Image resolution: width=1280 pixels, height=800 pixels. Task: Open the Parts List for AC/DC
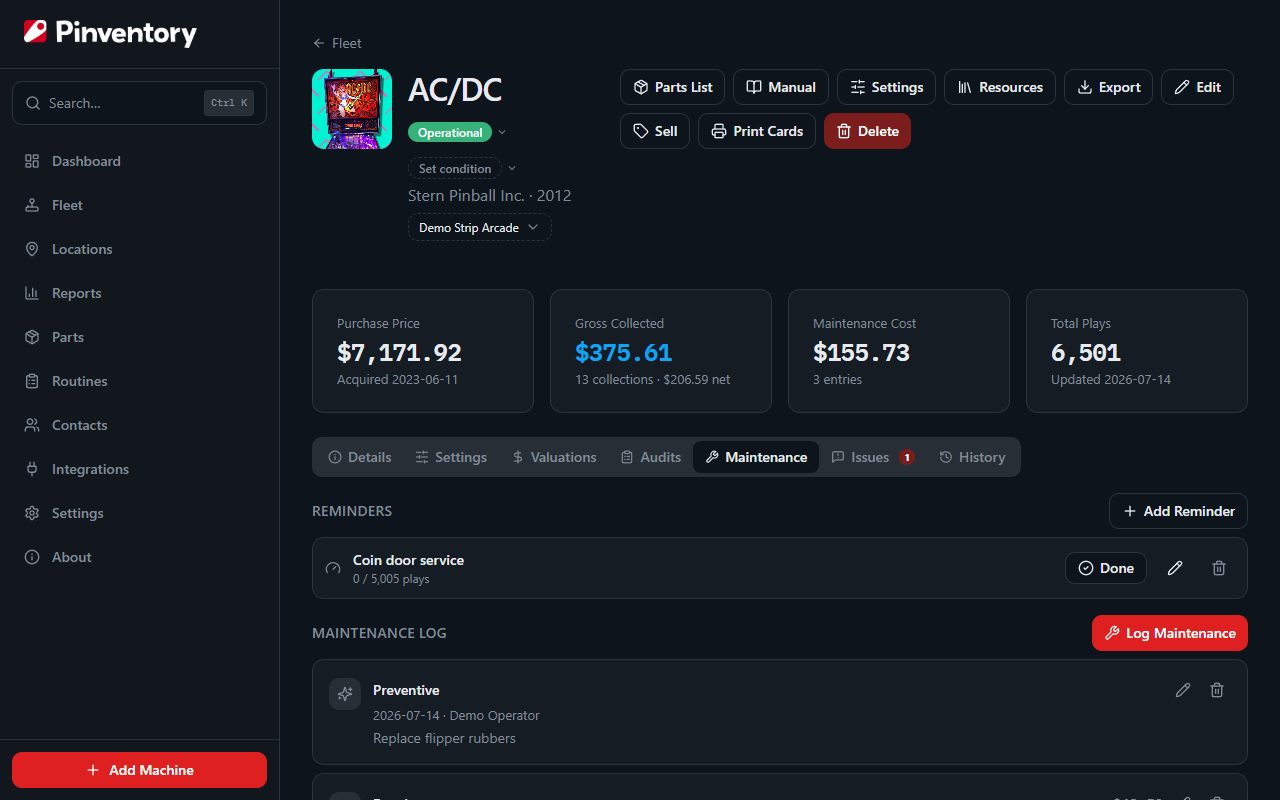coord(672,87)
